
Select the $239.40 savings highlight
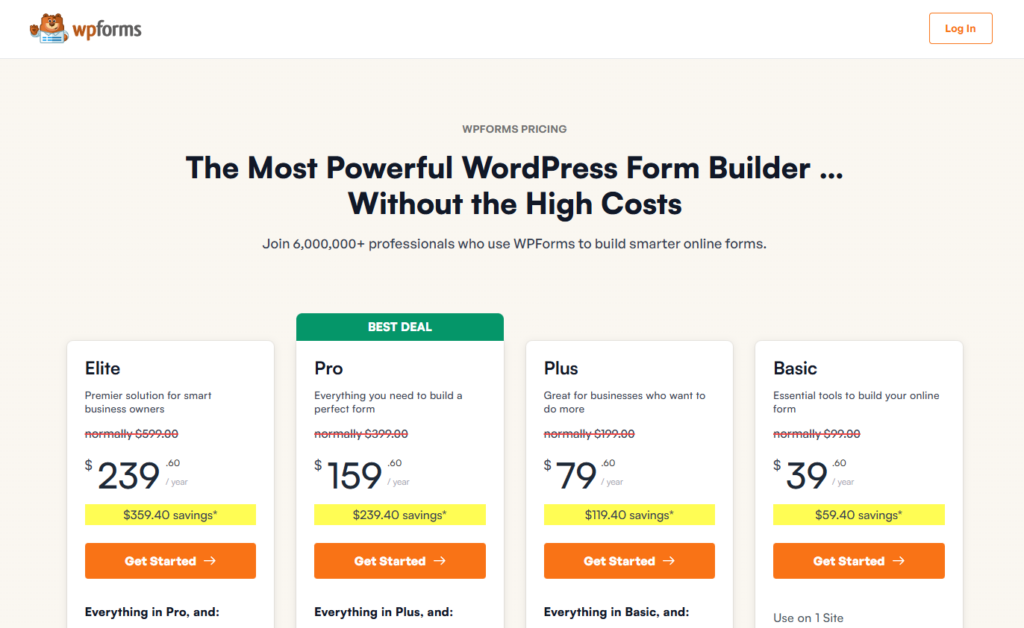point(399,515)
